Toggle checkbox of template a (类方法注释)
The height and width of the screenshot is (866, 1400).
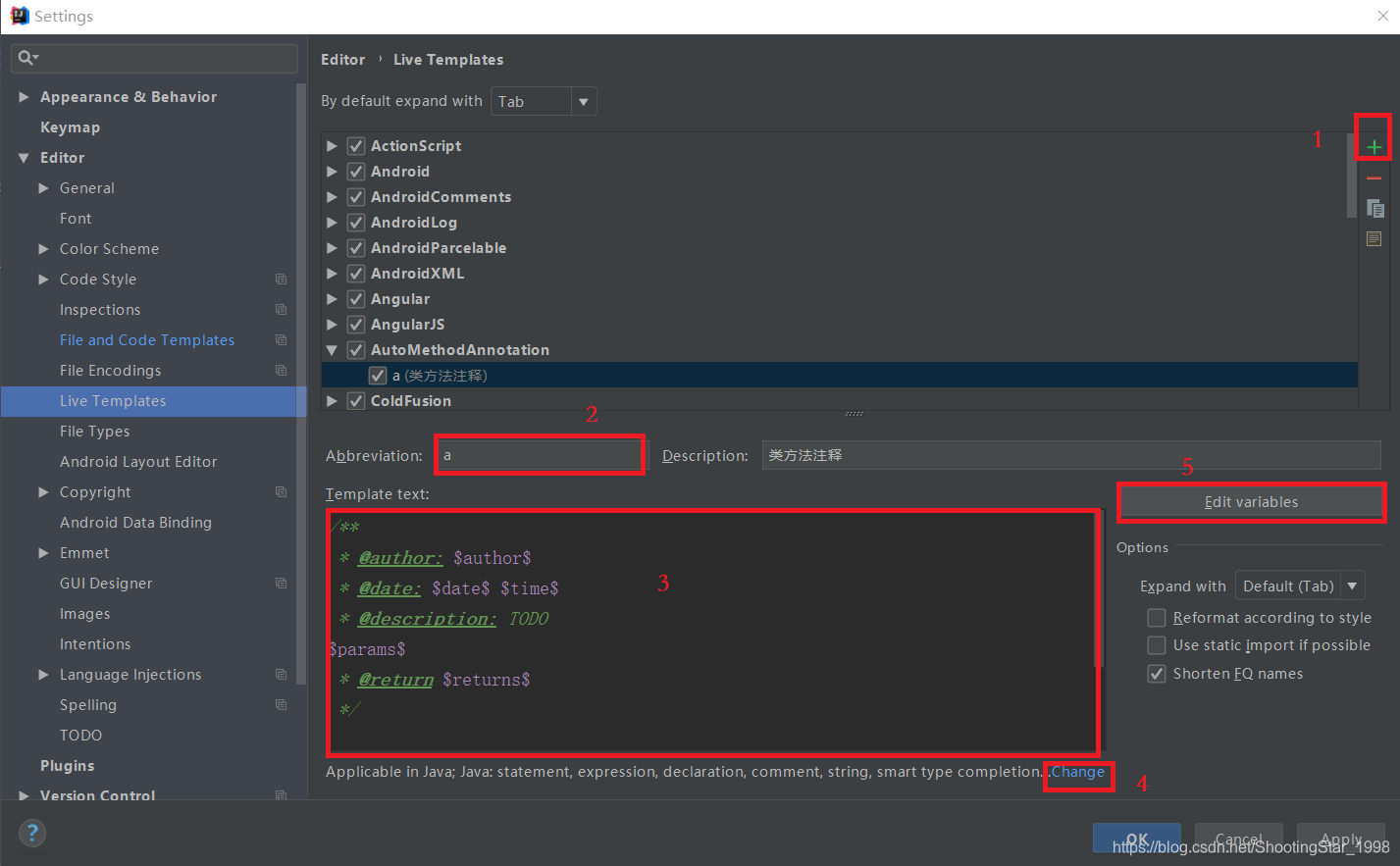point(377,376)
